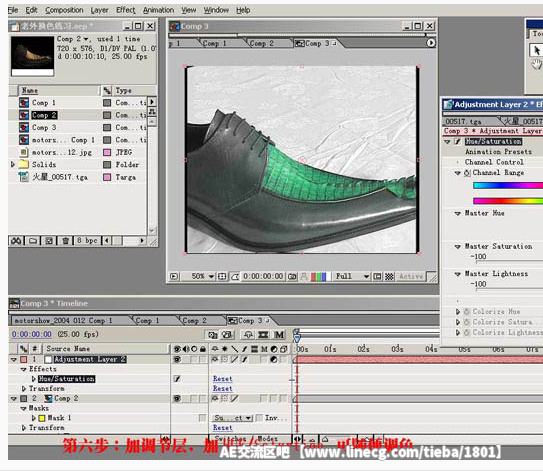Toggle the effect f icon for Hue/Saturation in Effect Controls

click(x=457, y=141)
